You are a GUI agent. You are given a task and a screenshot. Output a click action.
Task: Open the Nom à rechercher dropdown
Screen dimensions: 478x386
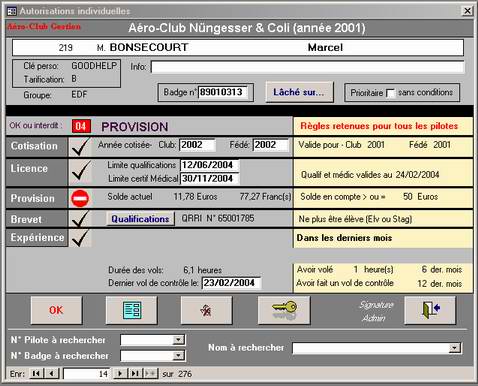(x=454, y=348)
